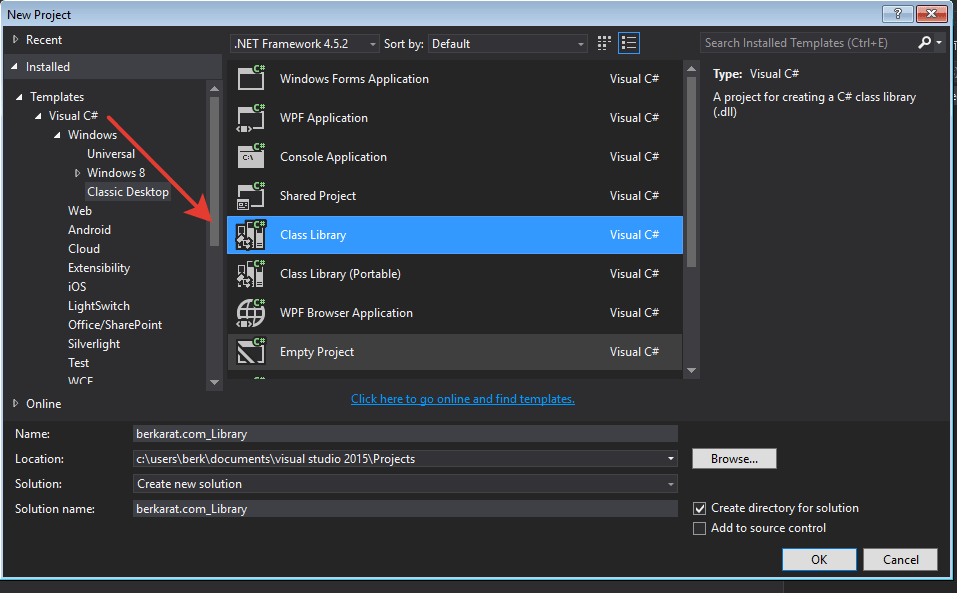Click the template list scroll down arrow
This screenshot has height=593, width=957.
[691, 370]
